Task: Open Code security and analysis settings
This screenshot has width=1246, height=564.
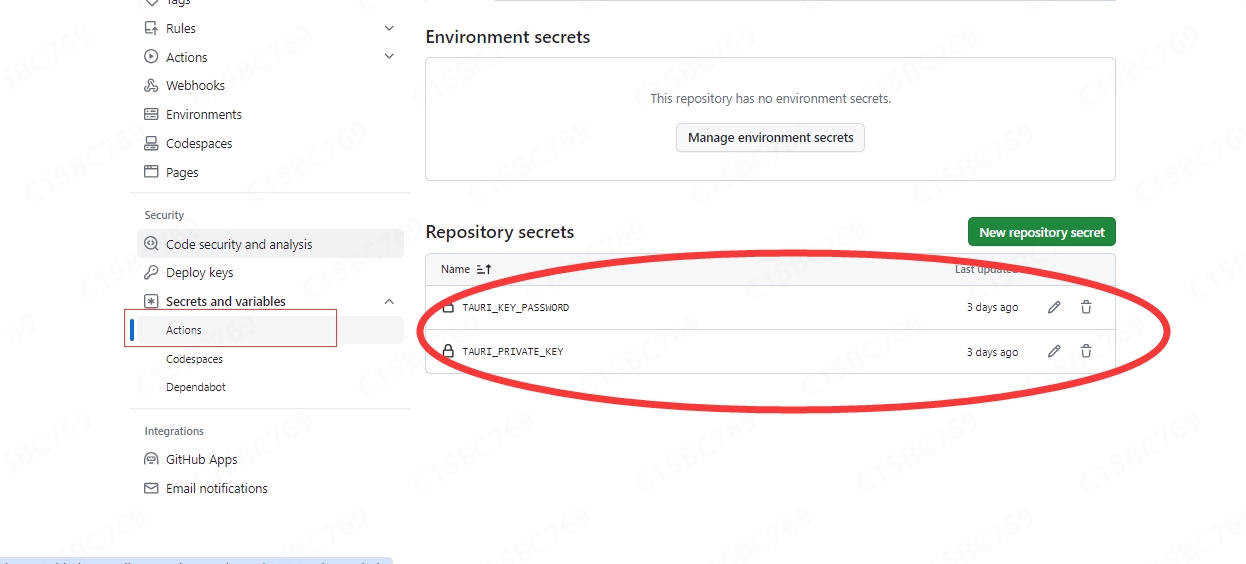Action: coord(239,244)
